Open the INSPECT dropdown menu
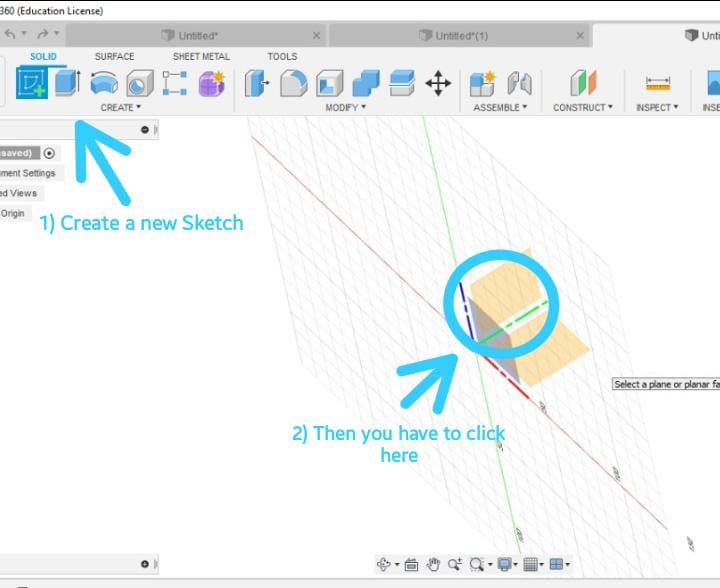 pos(657,107)
